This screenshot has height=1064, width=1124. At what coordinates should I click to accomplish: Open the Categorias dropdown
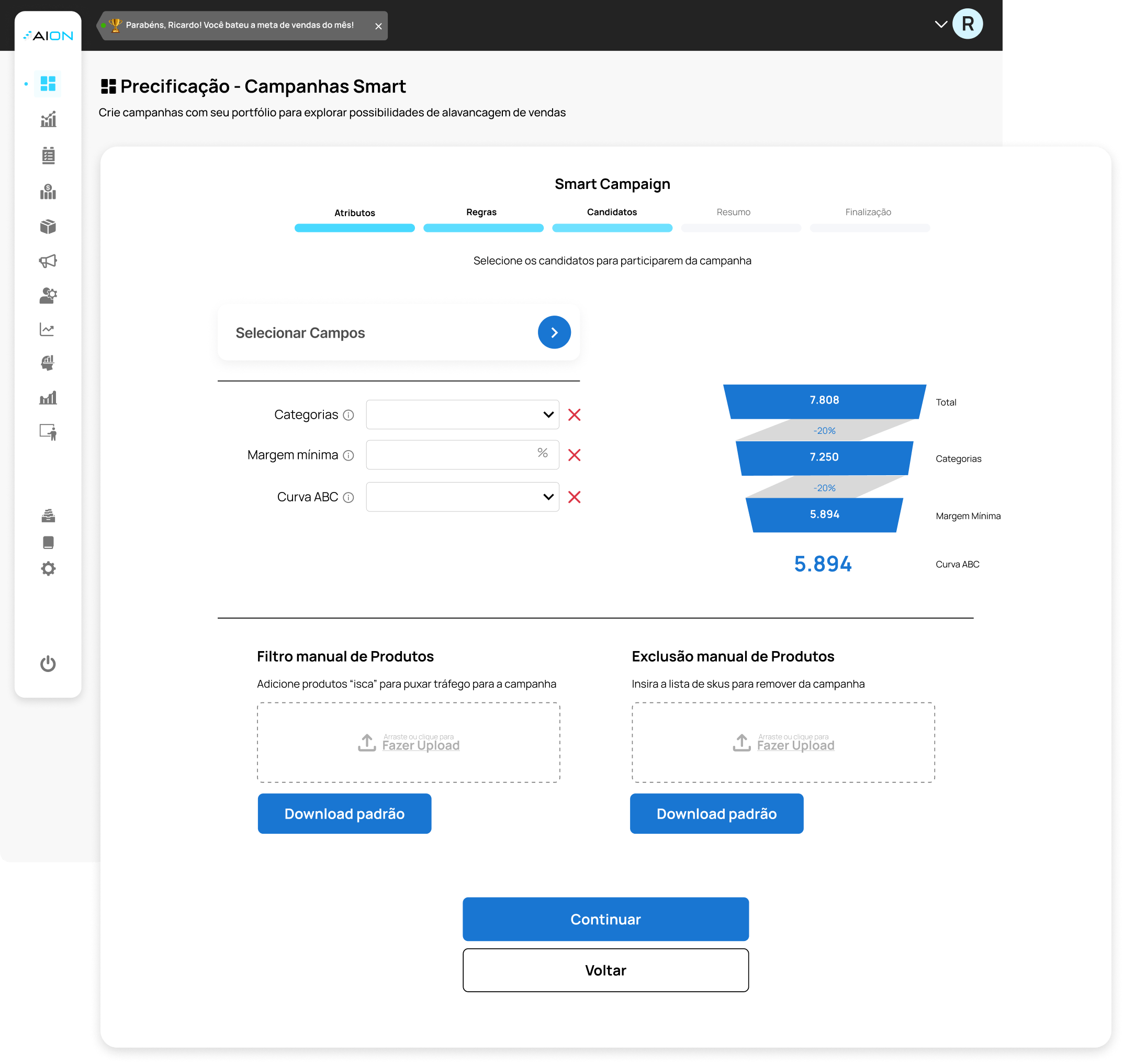coord(462,414)
